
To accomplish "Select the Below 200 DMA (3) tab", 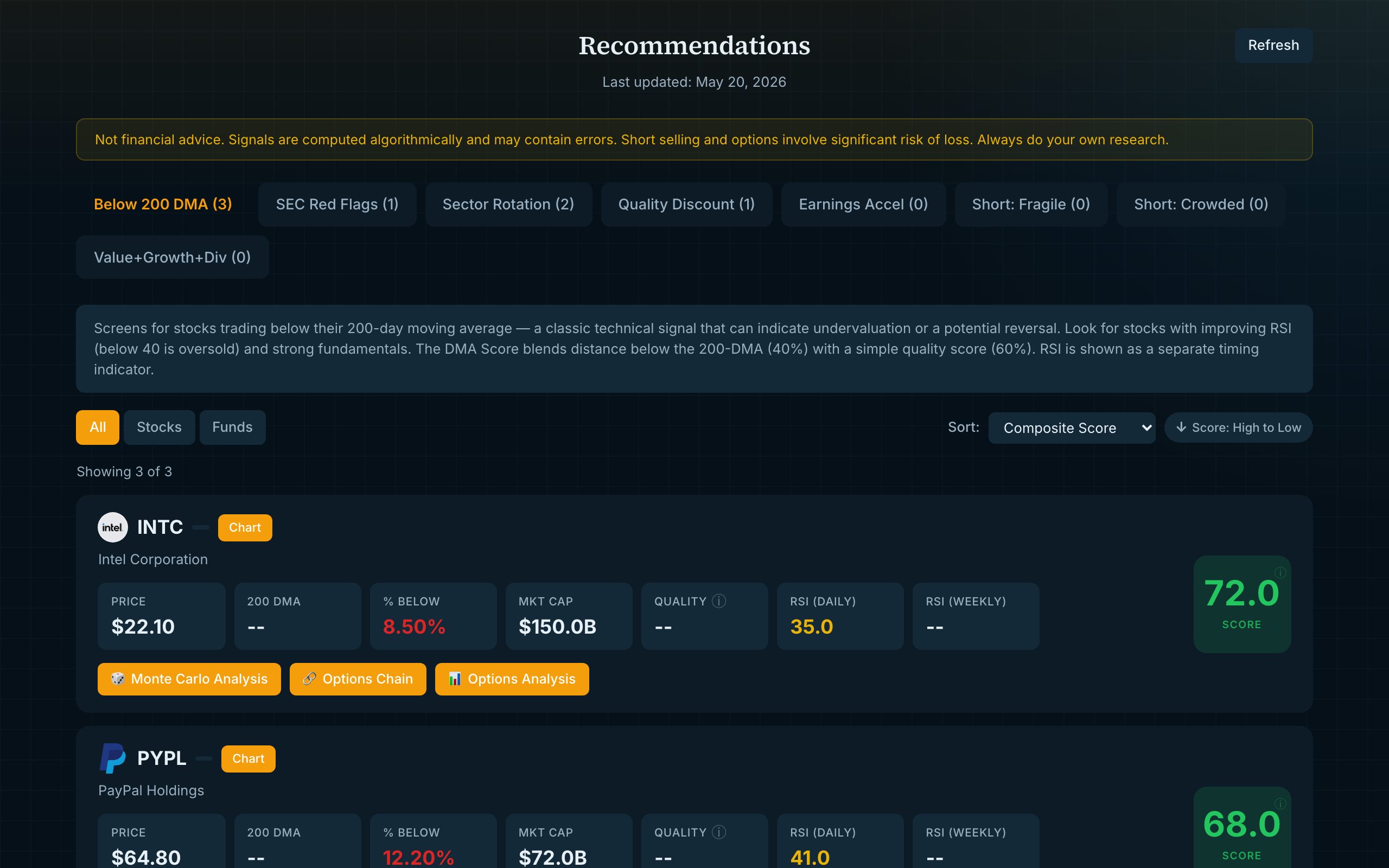I will pyautogui.click(x=162, y=205).
